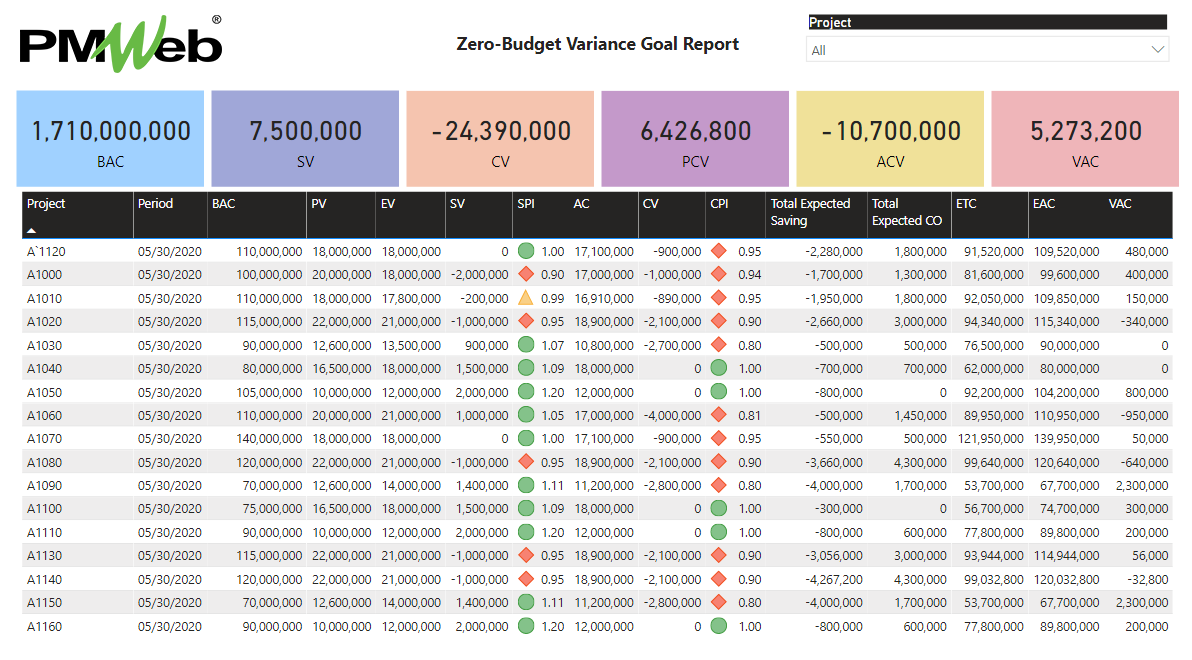
Task: Click the red CPI diamond indicator for project A1000
Action: [x=718, y=274]
